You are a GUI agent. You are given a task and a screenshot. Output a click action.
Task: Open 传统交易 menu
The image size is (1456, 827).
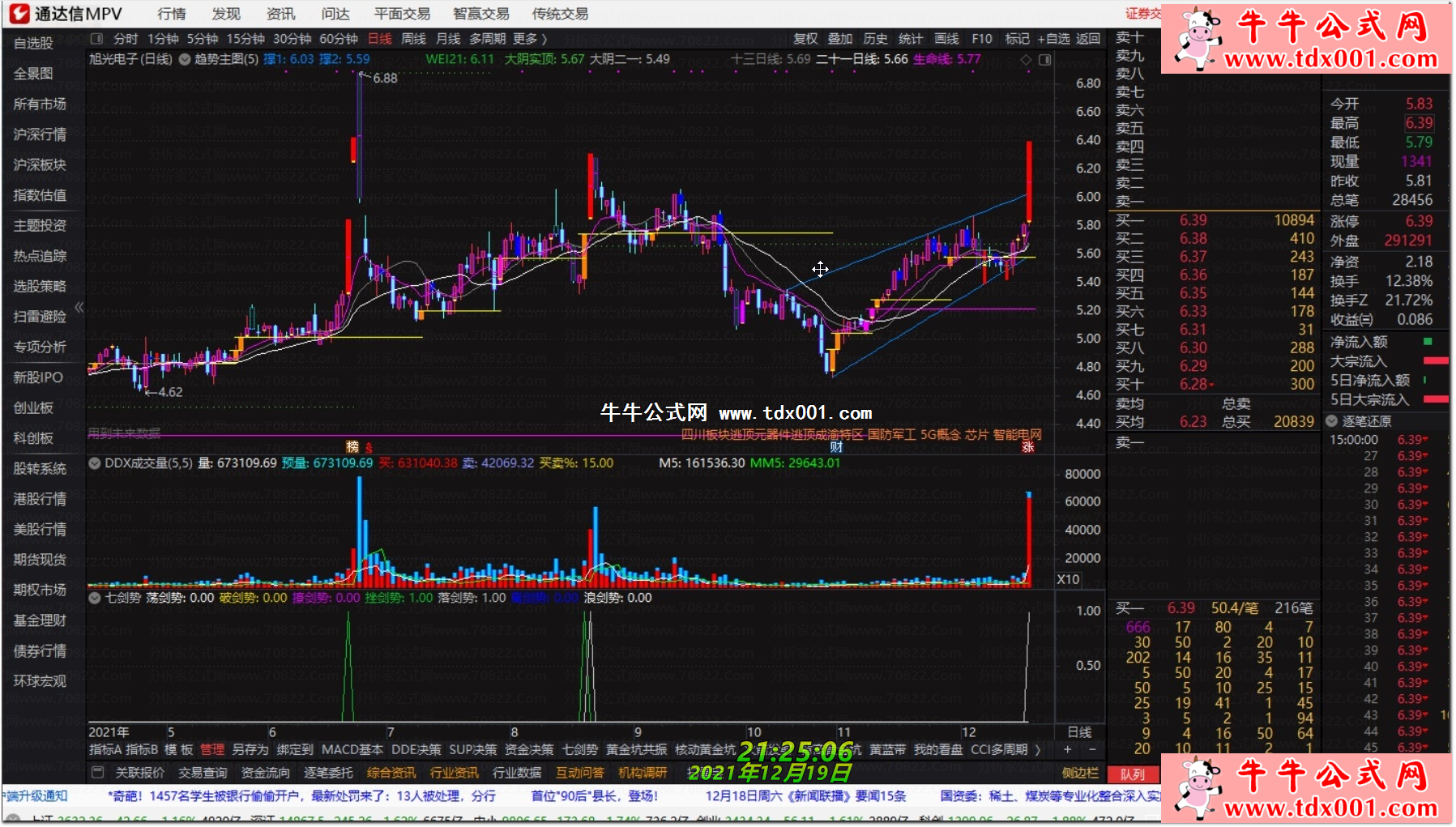[560, 14]
